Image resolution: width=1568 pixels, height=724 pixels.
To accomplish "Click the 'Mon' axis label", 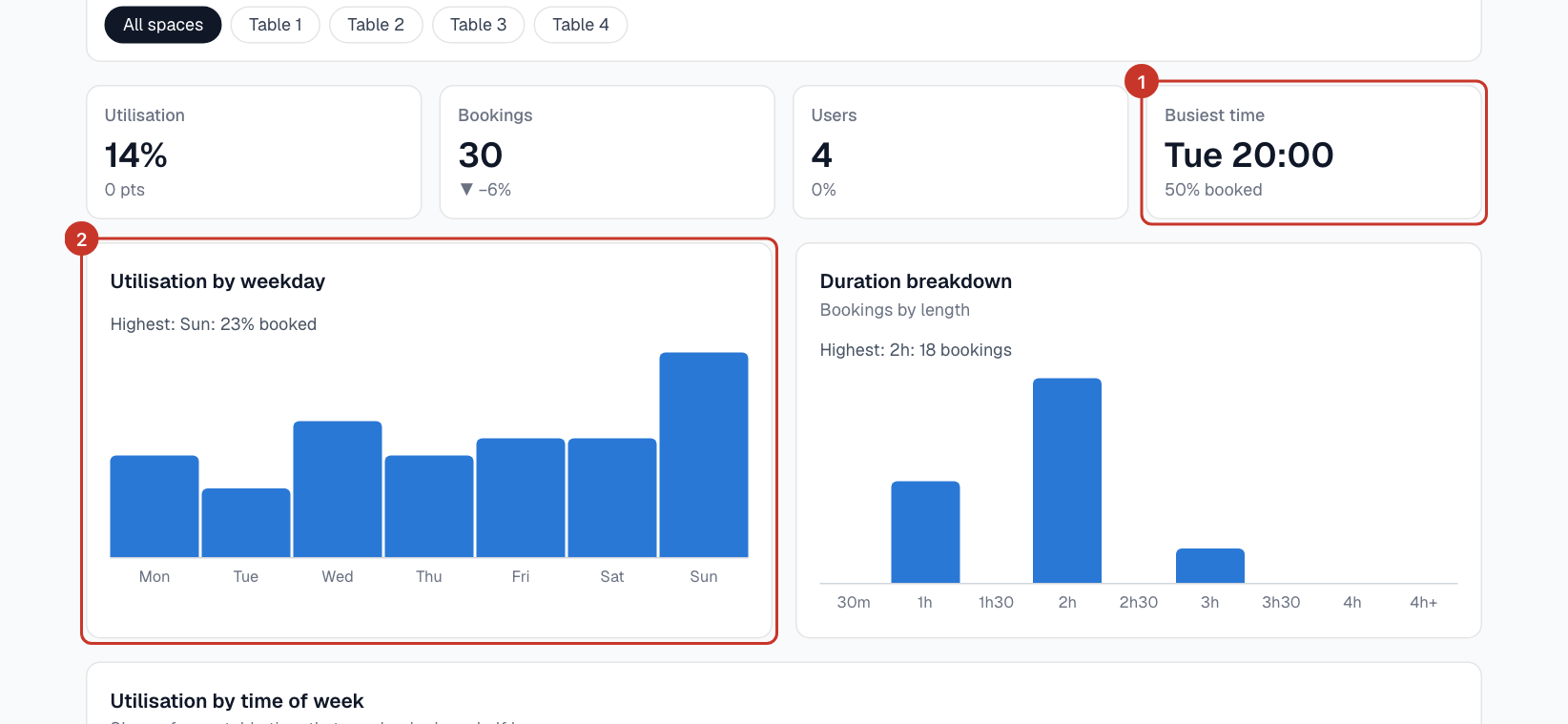I will 155,577.
